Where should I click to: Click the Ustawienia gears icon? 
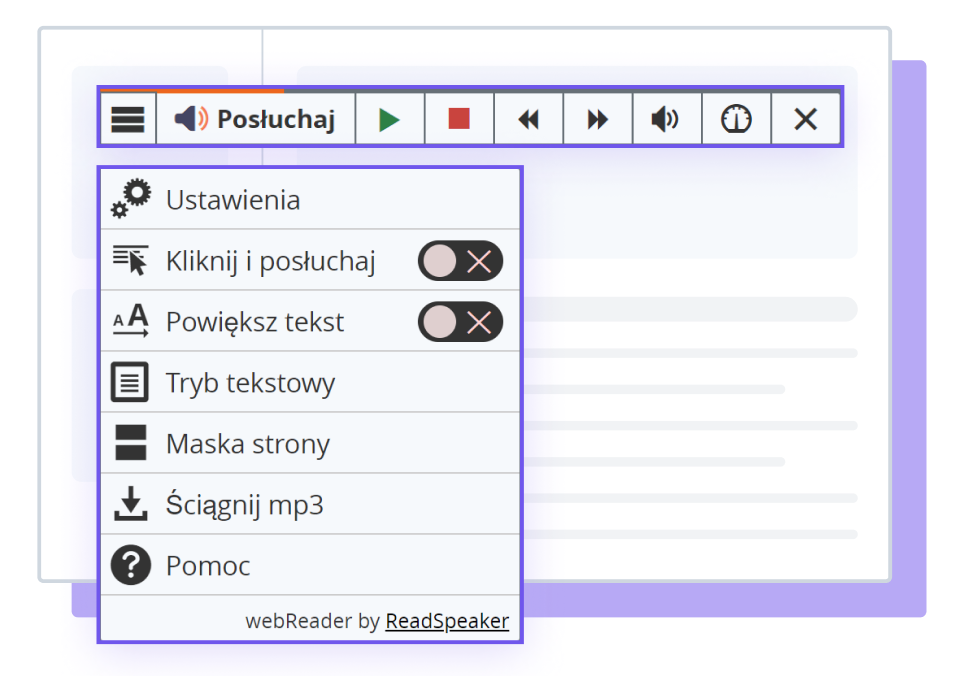coord(131,199)
